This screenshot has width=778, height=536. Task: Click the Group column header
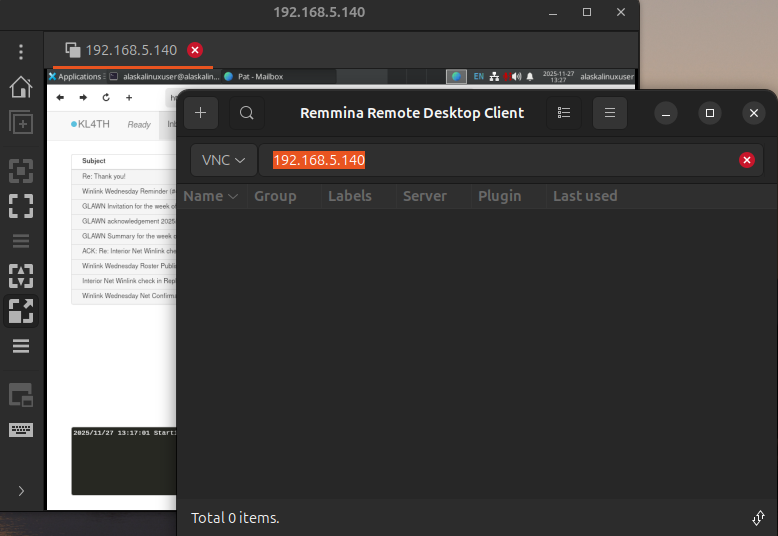pyautogui.click(x=275, y=196)
